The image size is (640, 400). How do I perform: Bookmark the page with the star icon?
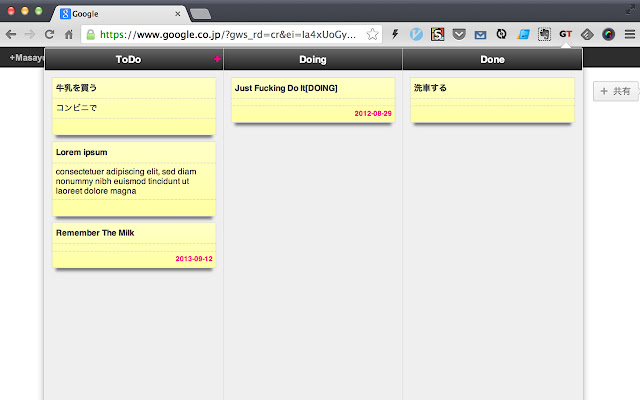372,34
